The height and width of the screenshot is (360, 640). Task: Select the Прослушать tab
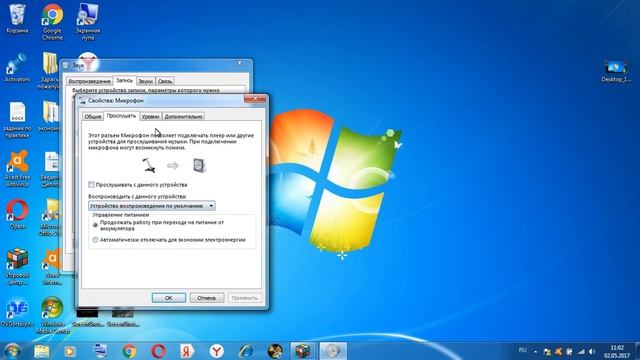click(x=121, y=116)
